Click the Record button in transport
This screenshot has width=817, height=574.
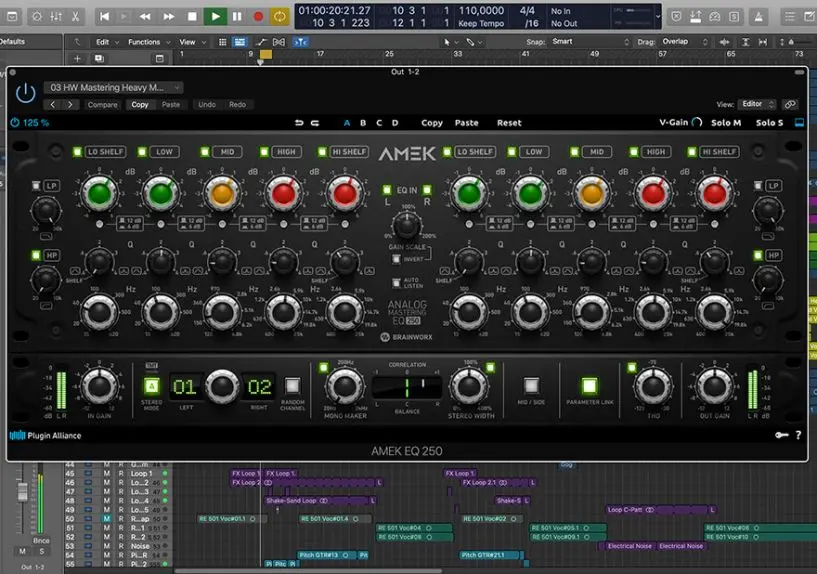click(258, 17)
